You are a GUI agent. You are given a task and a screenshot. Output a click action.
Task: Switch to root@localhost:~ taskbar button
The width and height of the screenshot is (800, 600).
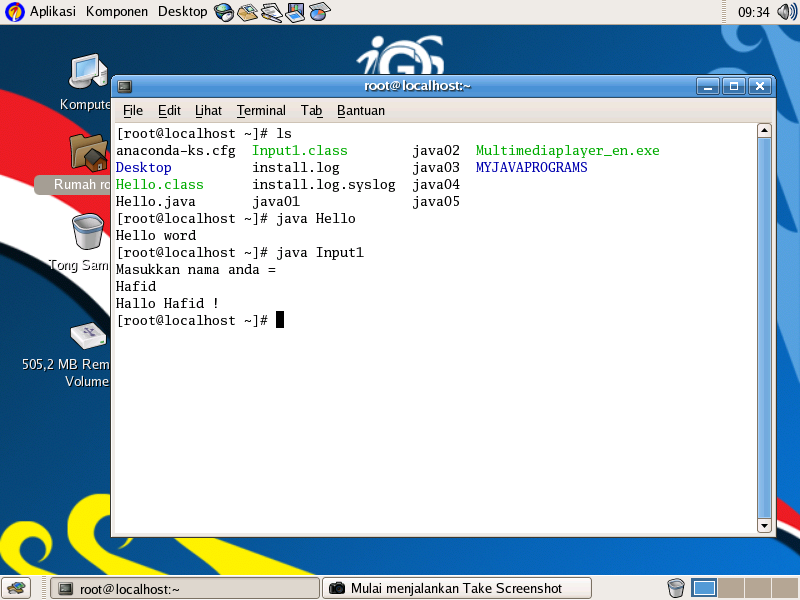tap(185, 589)
